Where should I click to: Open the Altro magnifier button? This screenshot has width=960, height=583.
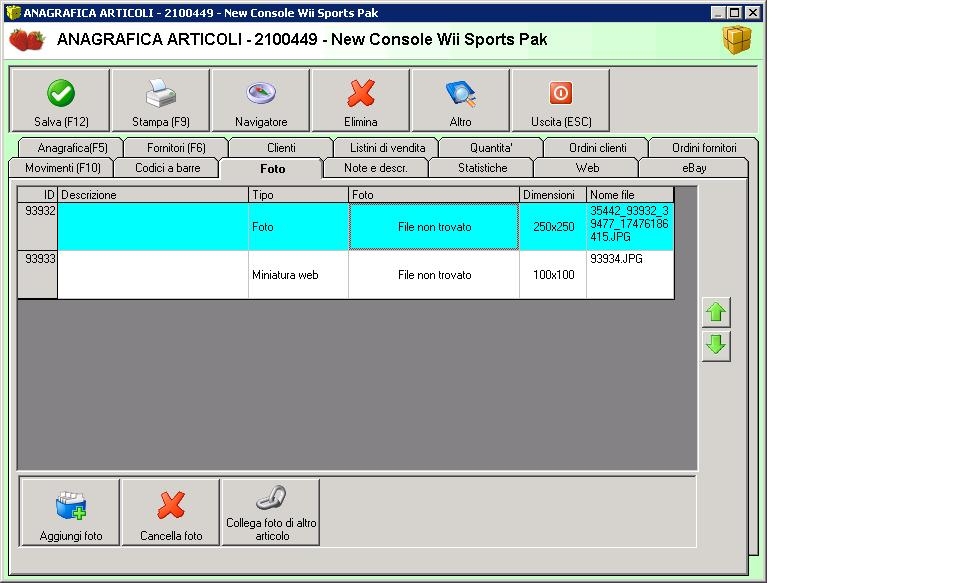pos(460,100)
